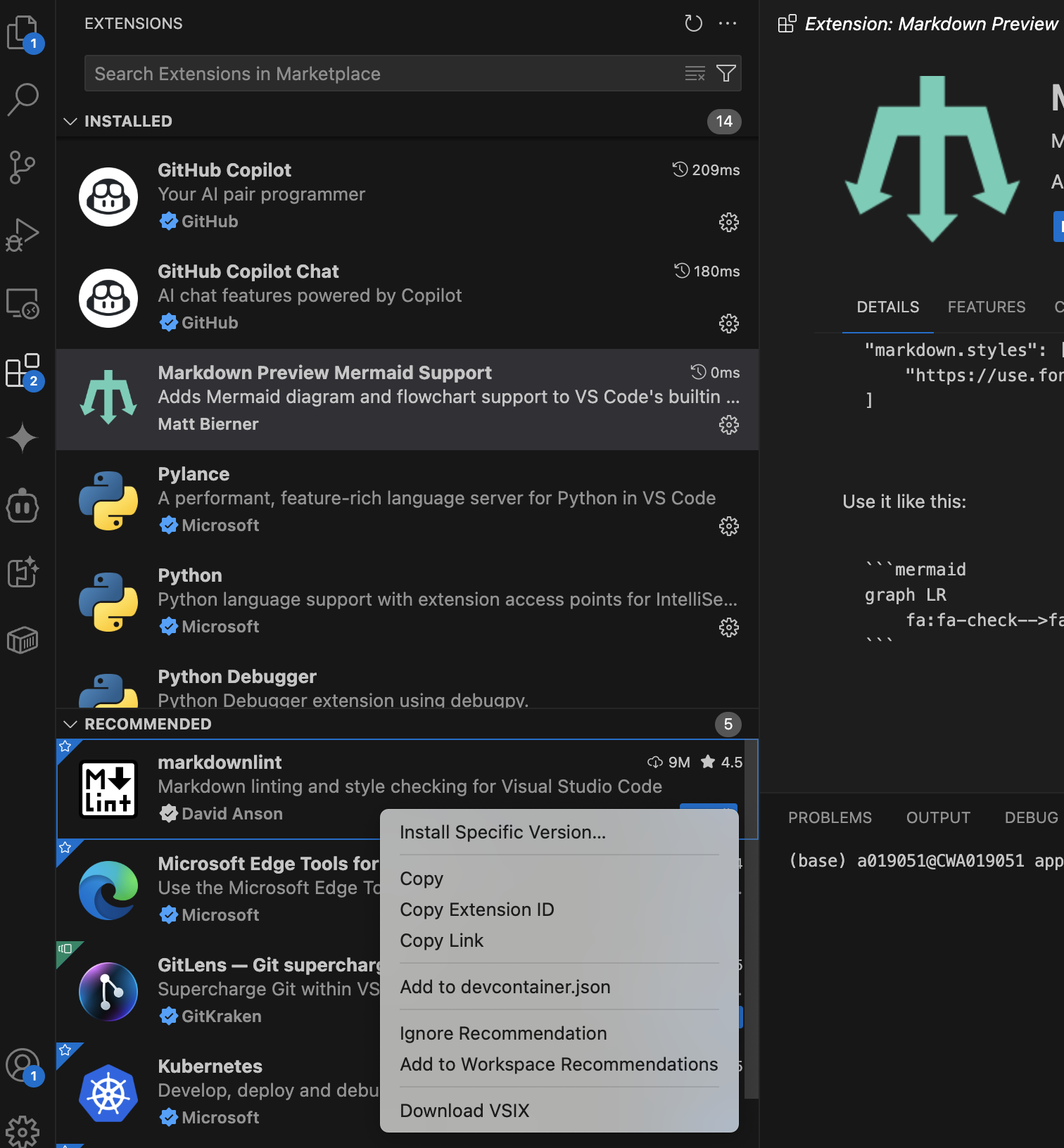This screenshot has height=1148, width=1064.
Task: Choose Install Specific Version from context menu
Action: 559,832
